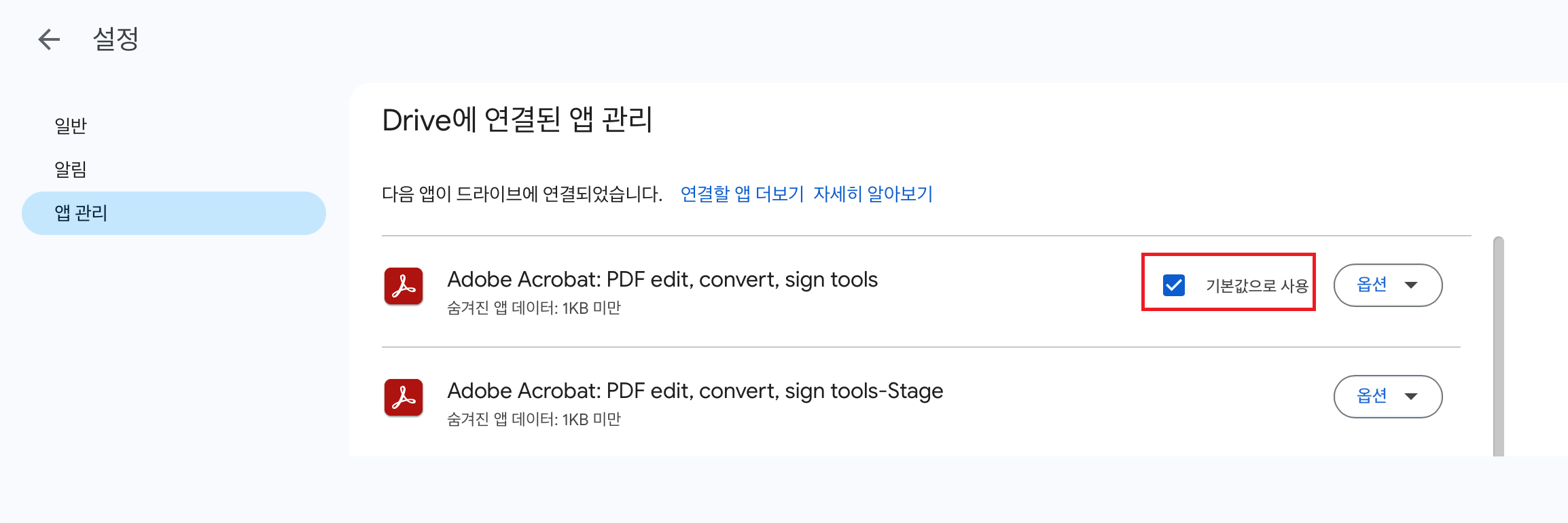The width and height of the screenshot is (1568, 523).
Task: Click the 설정 heading text
Action: click(117, 39)
